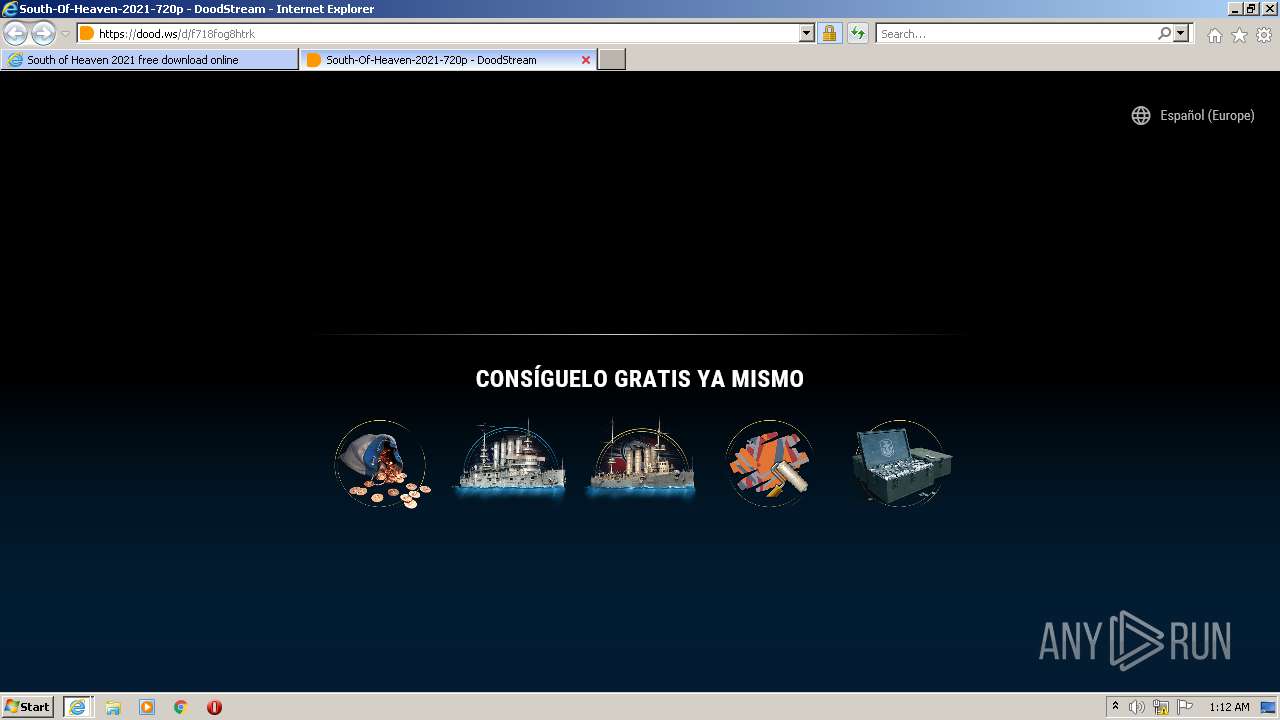Screen dimensions: 1280x720
Task: Click the globe language icon
Action: coord(1141,115)
